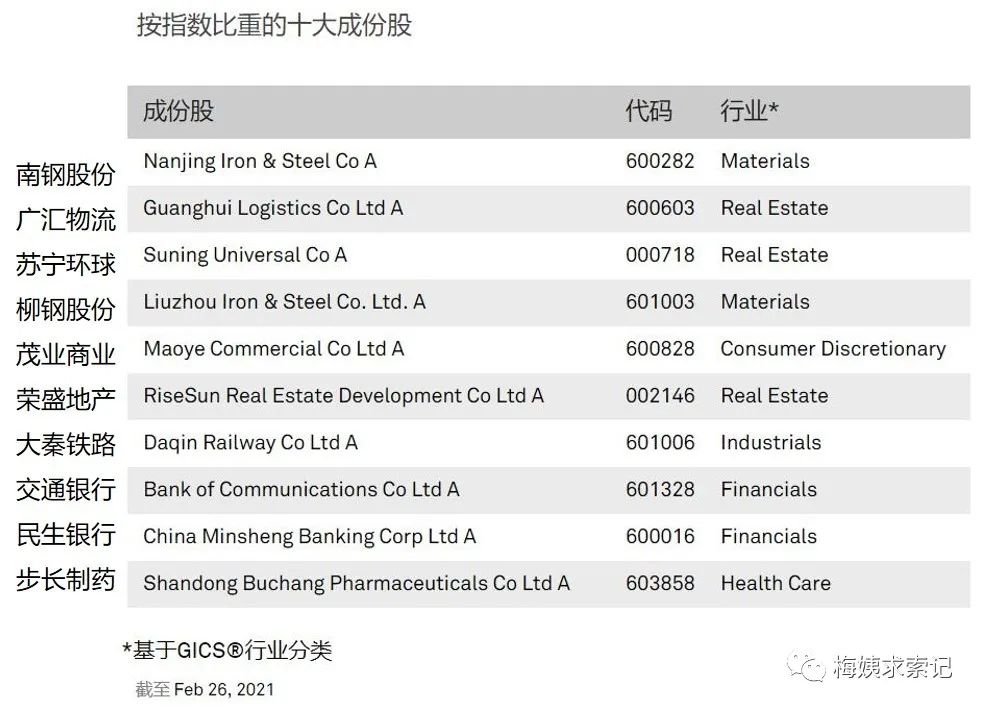Click the 梅姨求索记 watermark text
The image size is (984, 710).
pos(892,667)
